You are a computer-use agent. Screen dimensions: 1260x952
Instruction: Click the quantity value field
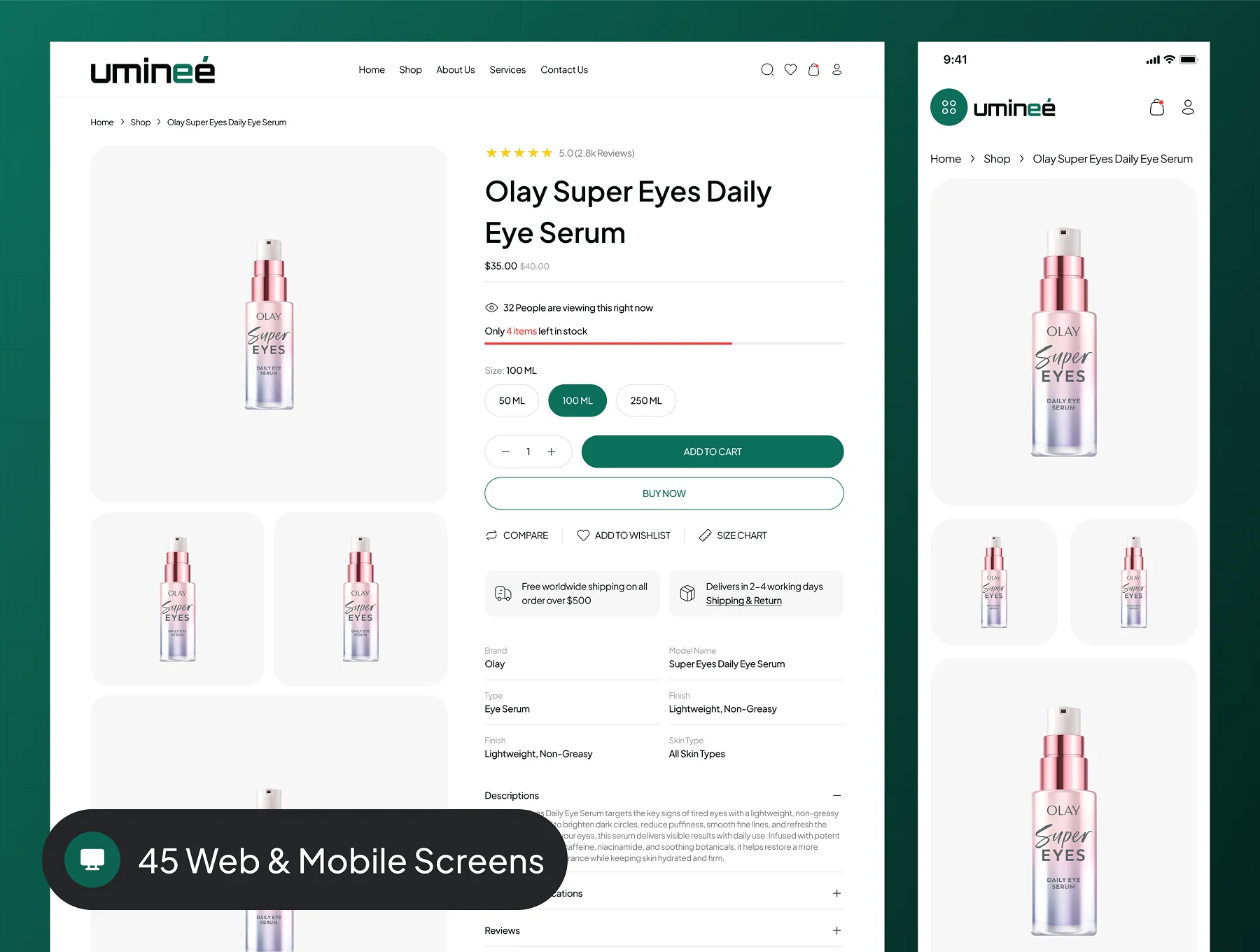click(x=528, y=451)
